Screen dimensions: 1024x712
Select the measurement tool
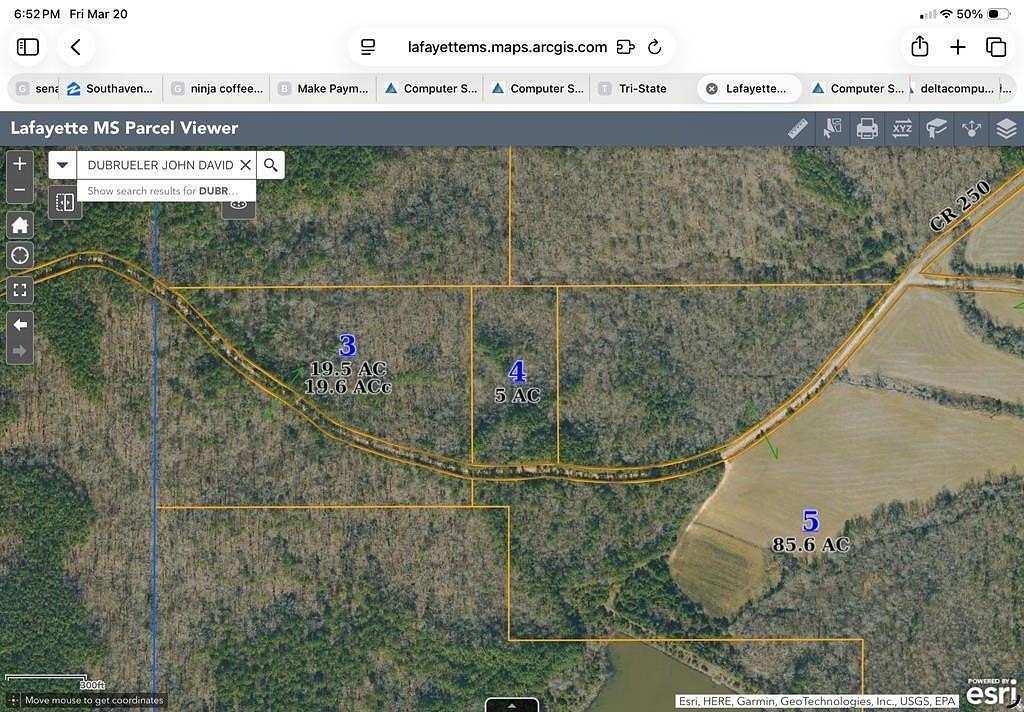pyautogui.click(x=798, y=128)
